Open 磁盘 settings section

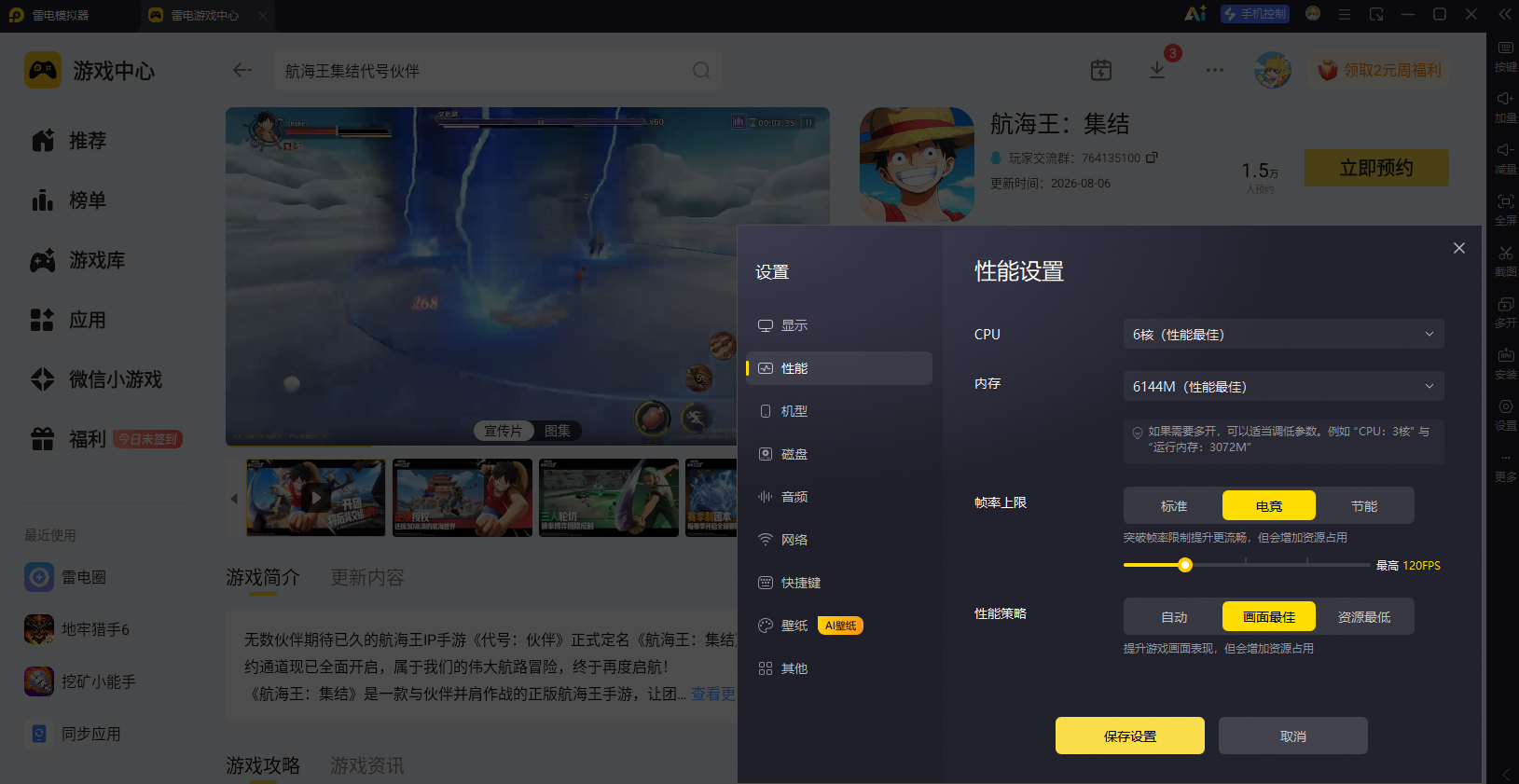(x=839, y=454)
